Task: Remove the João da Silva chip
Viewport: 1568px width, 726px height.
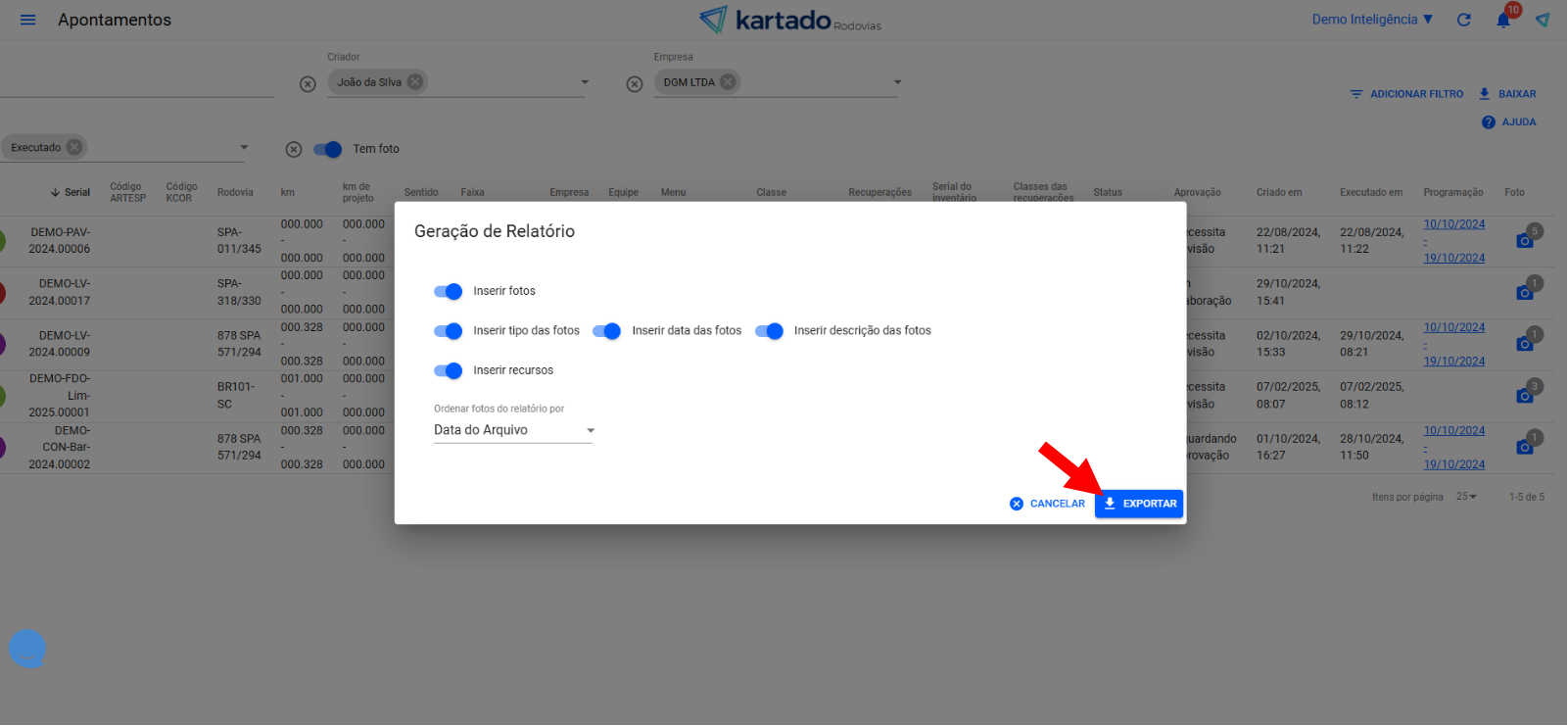Action: (415, 82)
